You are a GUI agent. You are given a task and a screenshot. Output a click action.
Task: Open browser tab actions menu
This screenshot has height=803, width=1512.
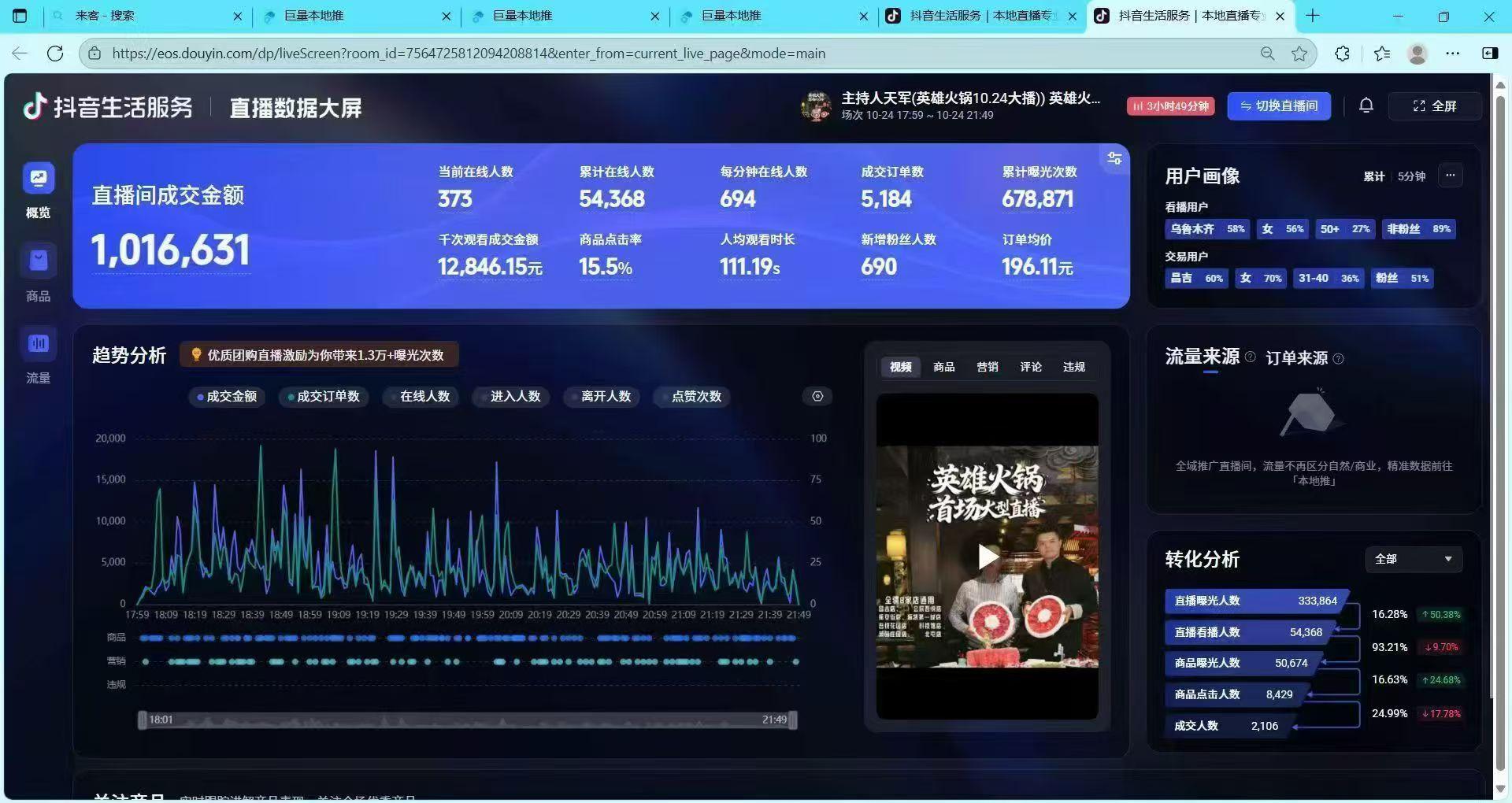click(20, 16)
